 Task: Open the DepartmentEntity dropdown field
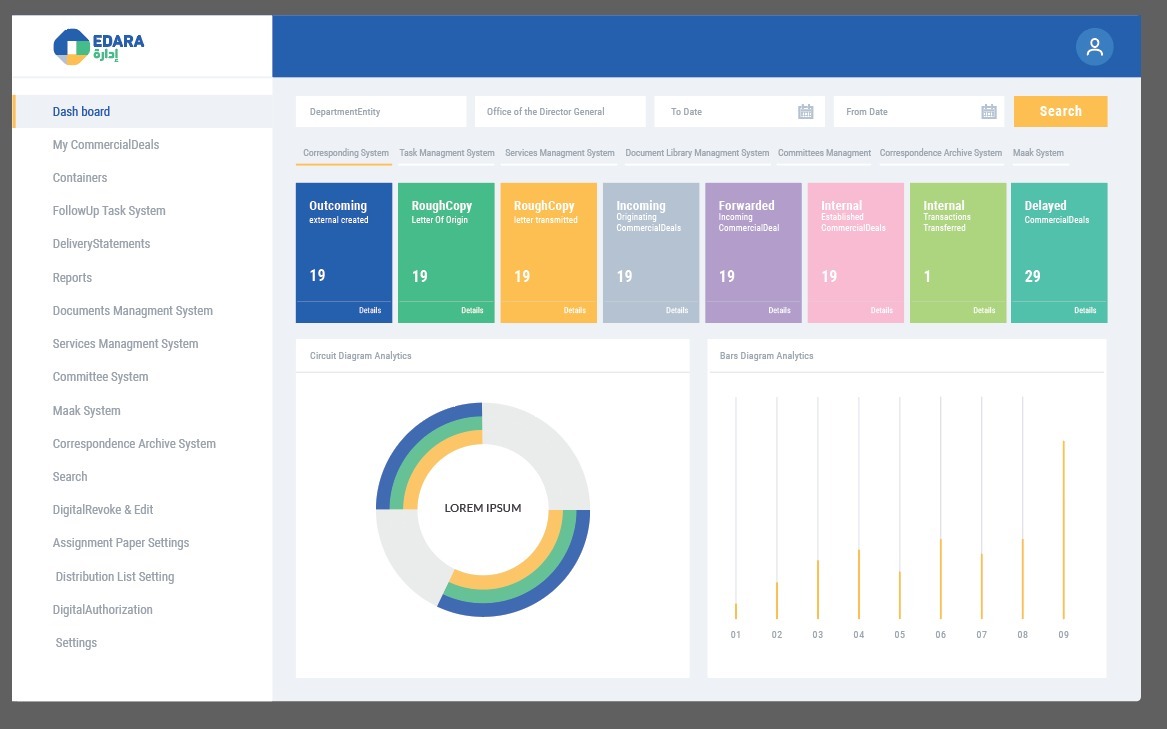point(381,112)
